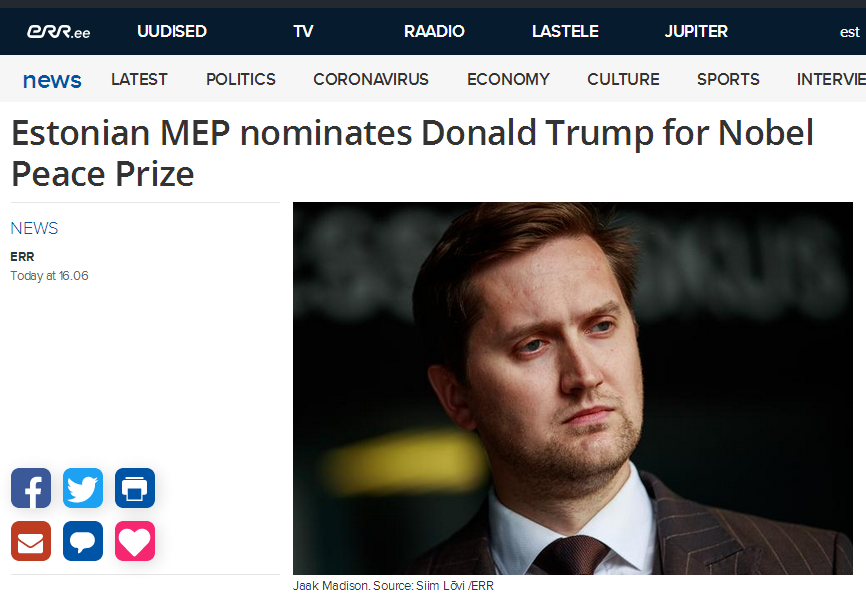Navigate to RAADIO section
The width and height of the screenshot is (866, 599).
(434, 32)
